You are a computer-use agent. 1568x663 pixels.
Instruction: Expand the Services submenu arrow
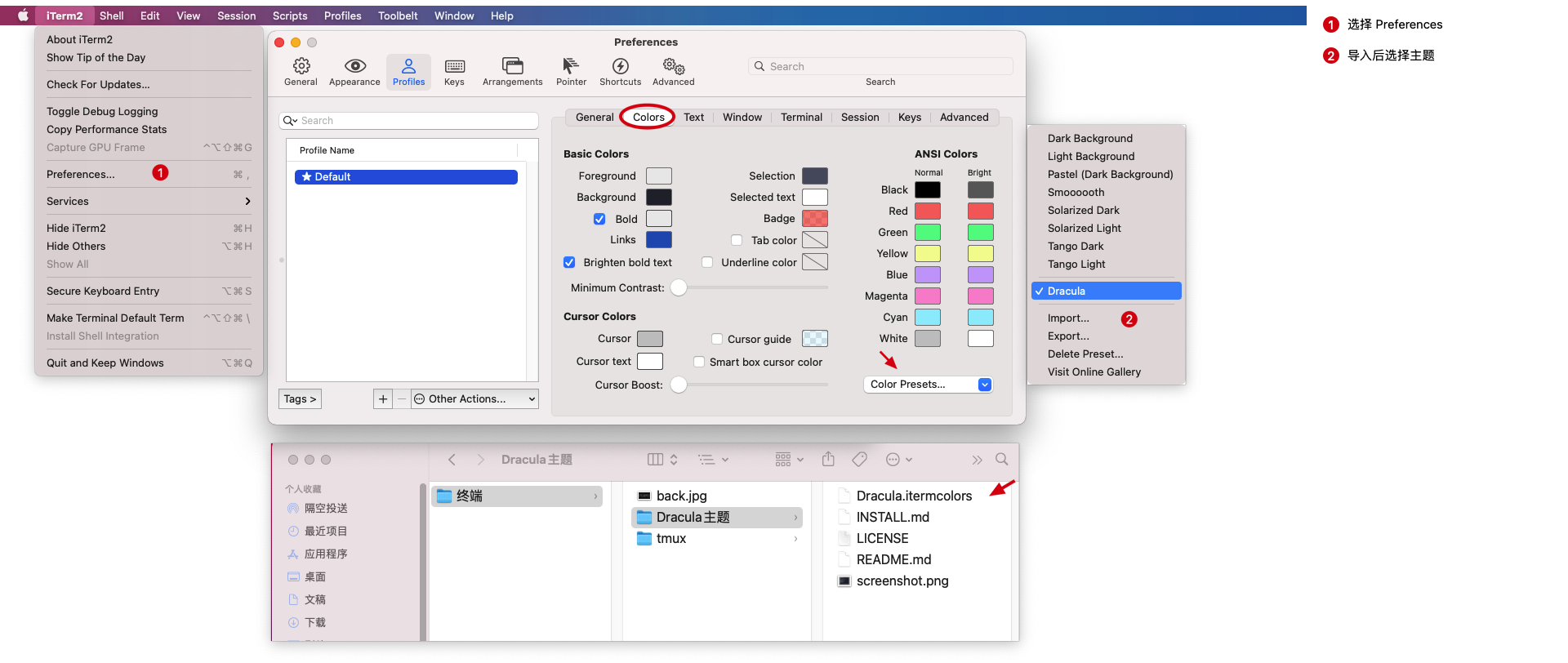pos(247,202)
